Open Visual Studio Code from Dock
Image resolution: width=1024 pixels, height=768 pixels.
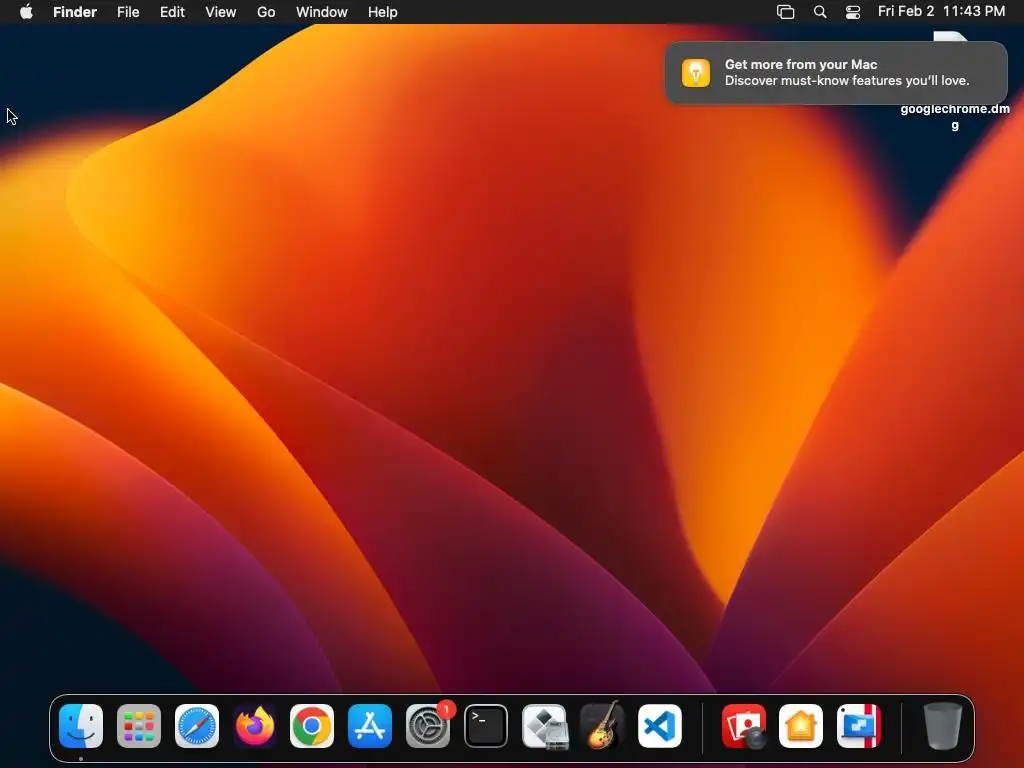660,726
